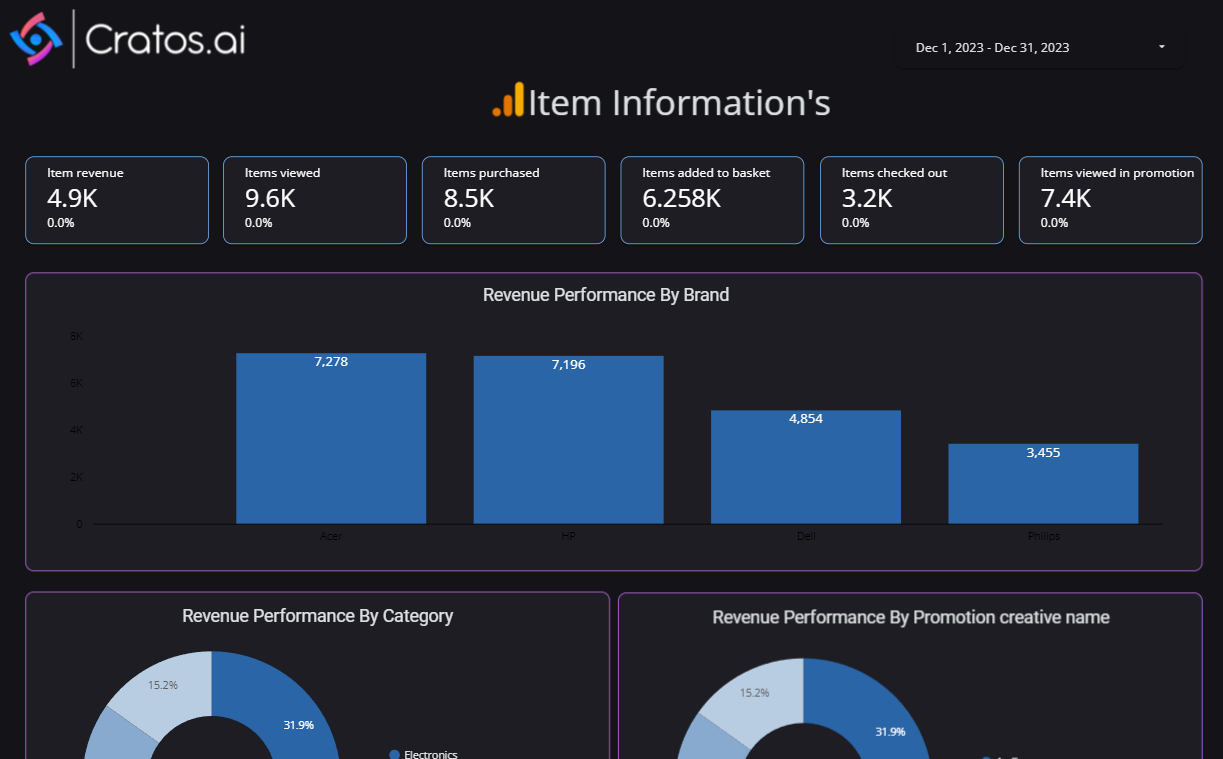Click the Electronics legend label
The image size is (1223, 759).
coord(430,754)
